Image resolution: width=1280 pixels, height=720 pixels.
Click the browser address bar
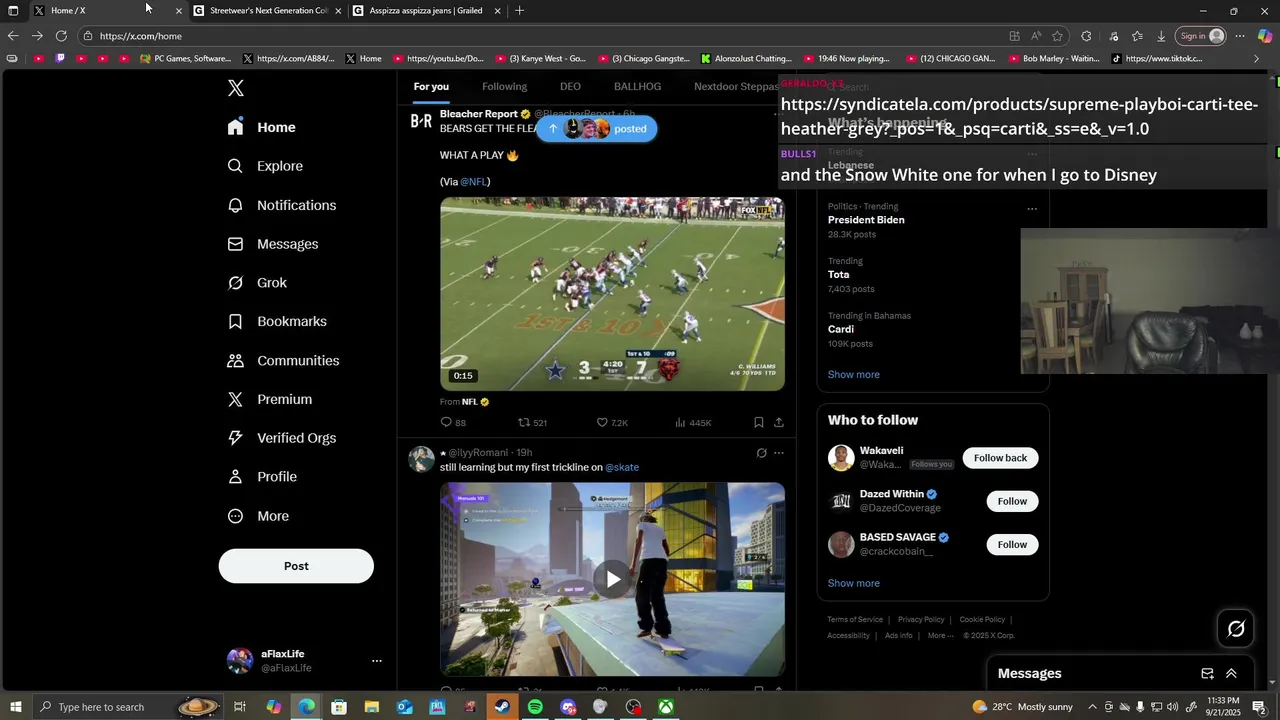coord(540,36)
